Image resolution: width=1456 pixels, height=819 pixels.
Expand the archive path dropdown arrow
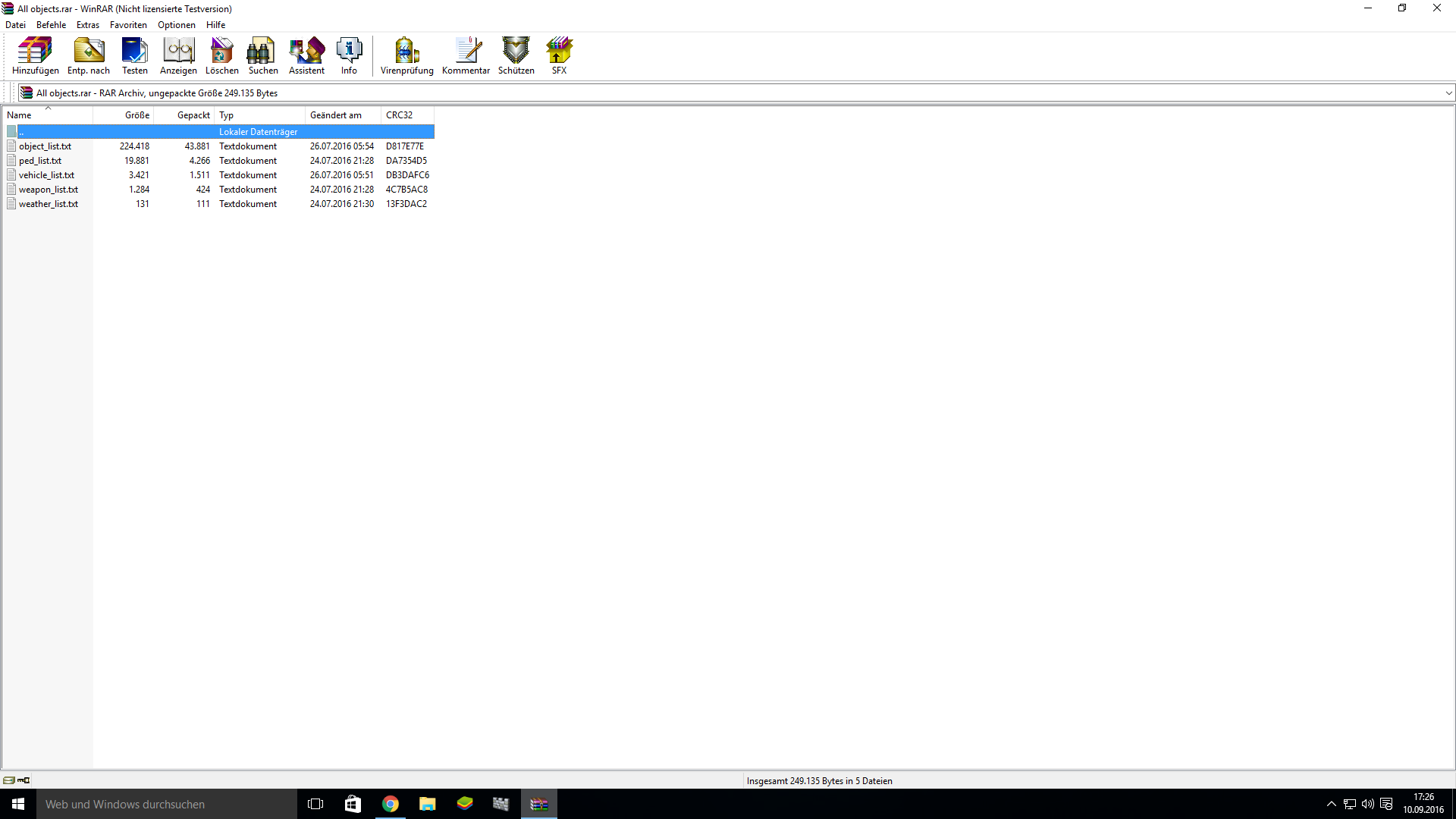1448,93
